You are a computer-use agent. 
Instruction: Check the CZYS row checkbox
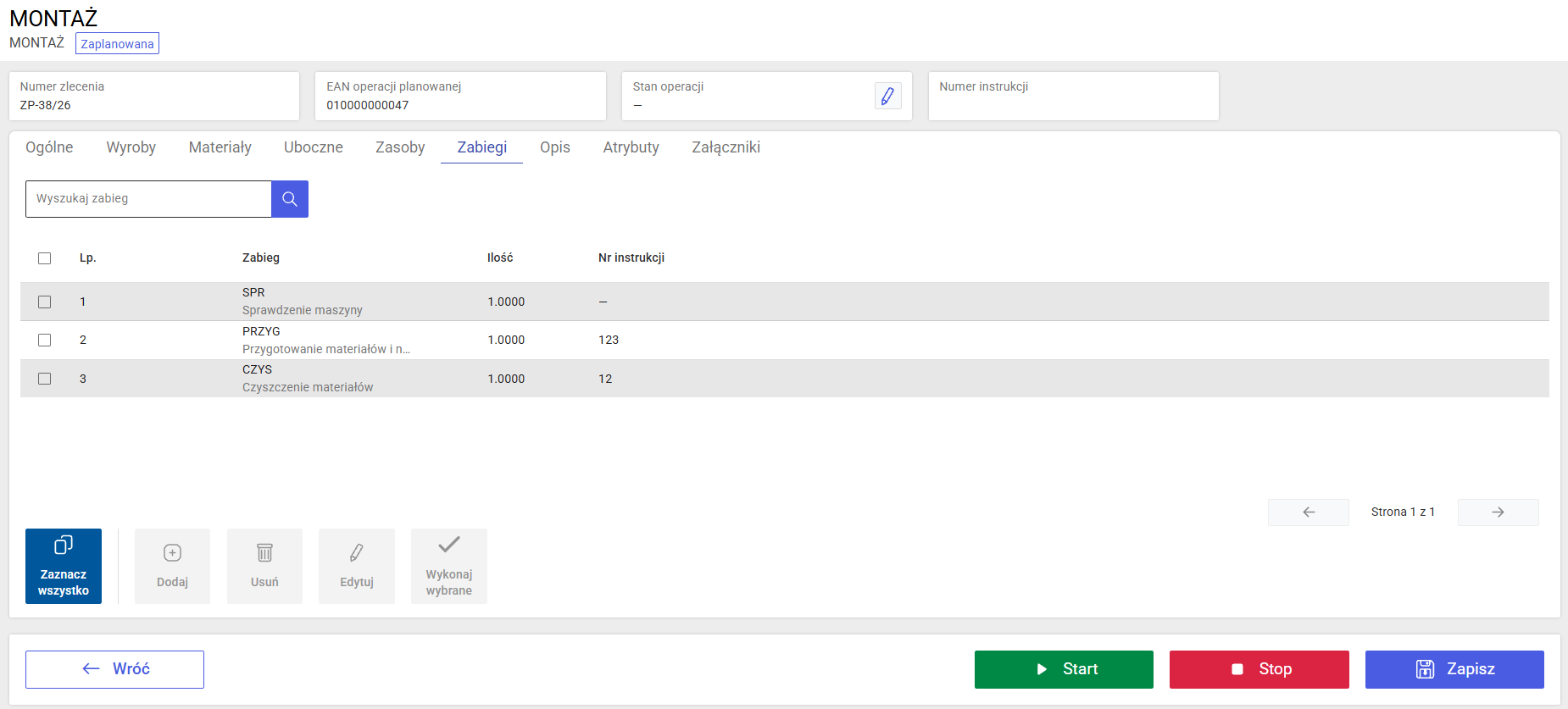pos(45,379)
